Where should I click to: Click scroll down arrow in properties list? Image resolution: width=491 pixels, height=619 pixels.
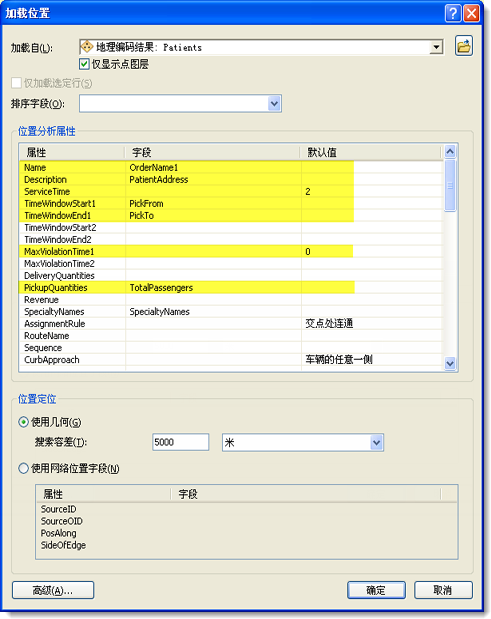tap(450, 363)
